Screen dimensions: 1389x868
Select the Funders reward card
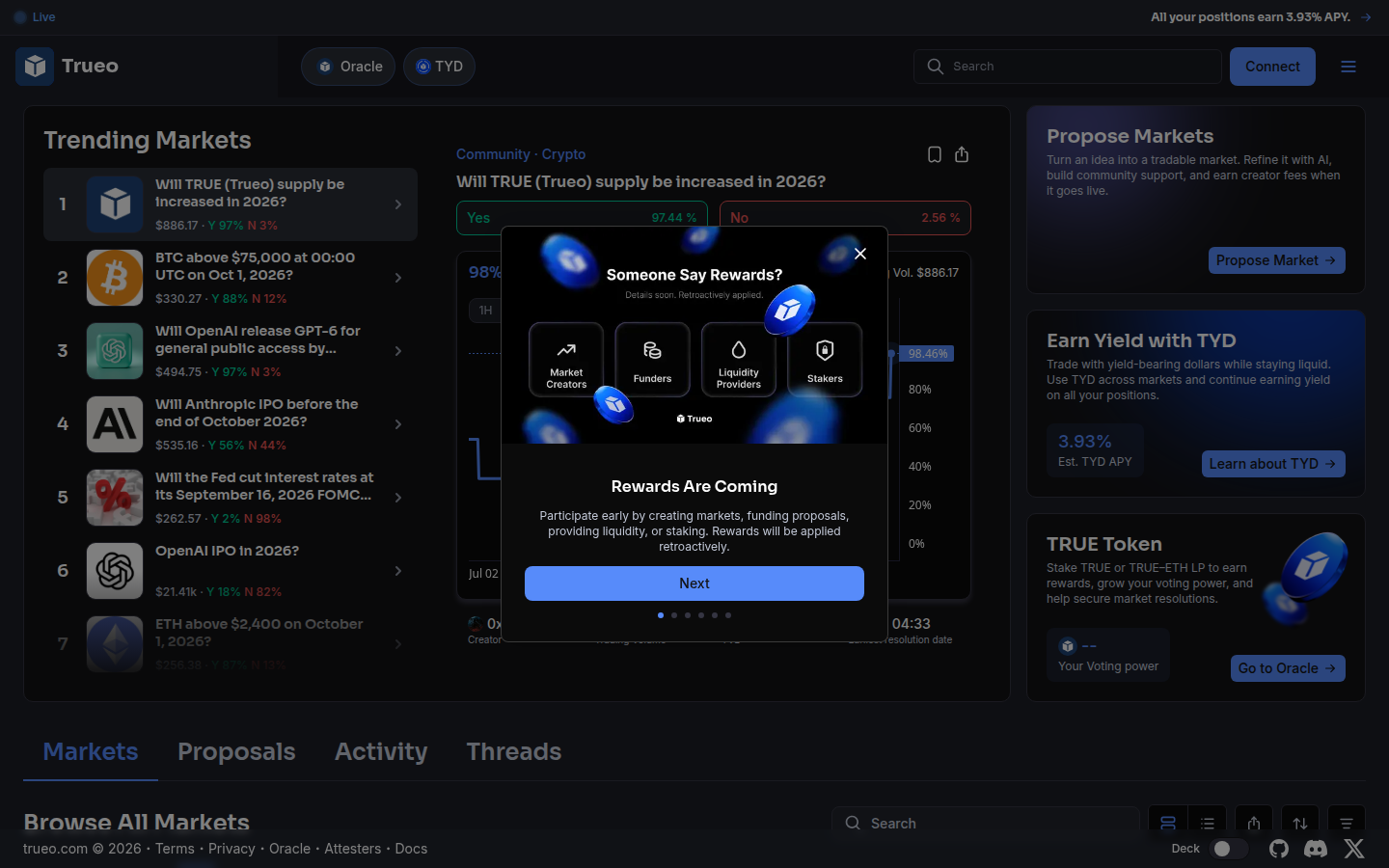tap(652, 360)
